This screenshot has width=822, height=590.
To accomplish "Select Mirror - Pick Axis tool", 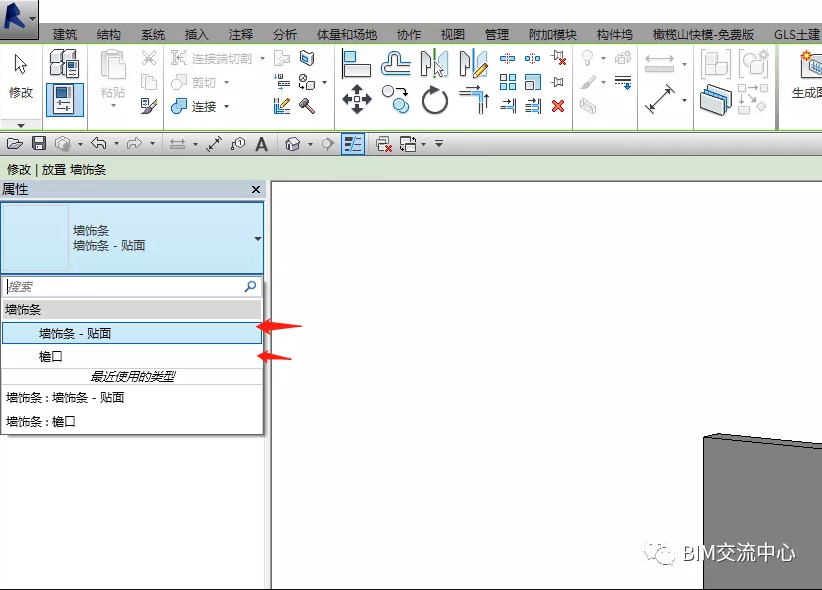I will point(435,63).
